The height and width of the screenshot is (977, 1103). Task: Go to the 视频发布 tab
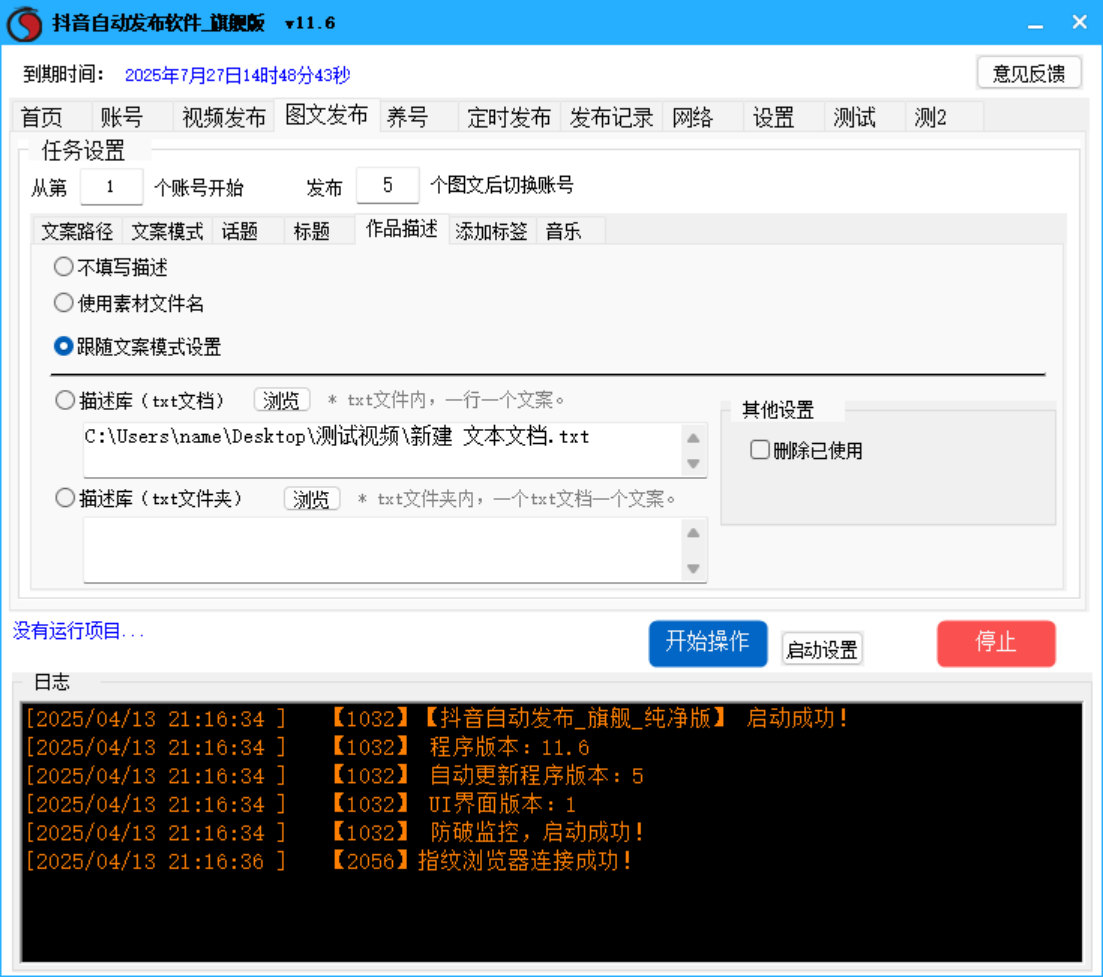223,117
